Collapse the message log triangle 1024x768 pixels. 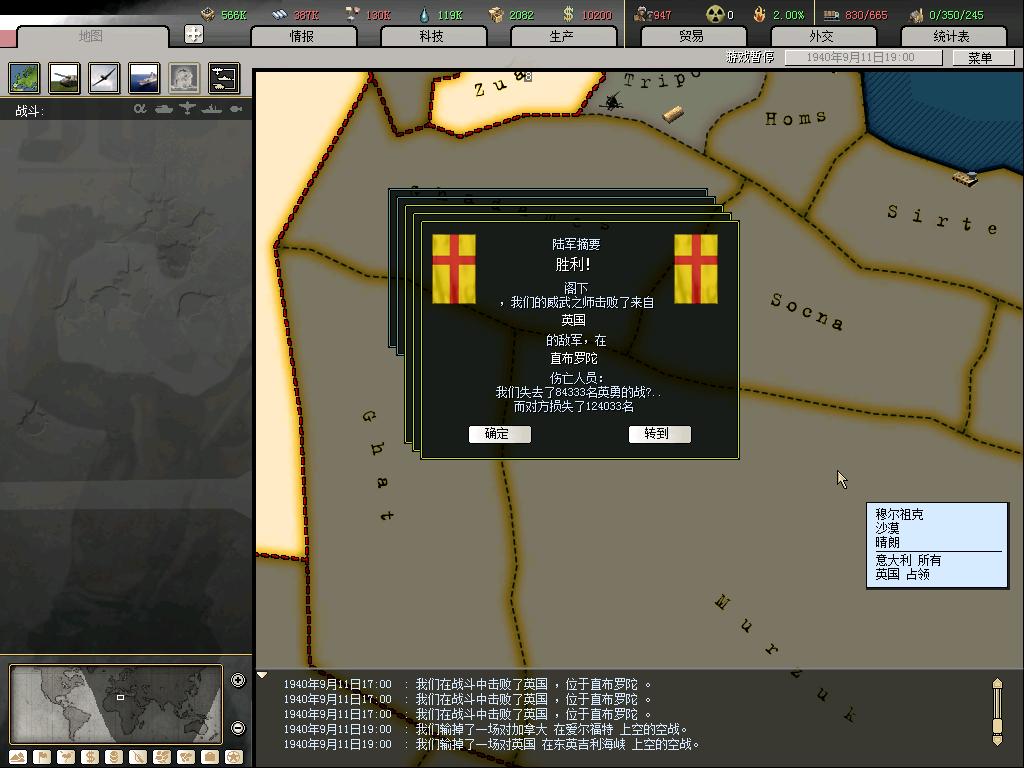coord(262,675)
